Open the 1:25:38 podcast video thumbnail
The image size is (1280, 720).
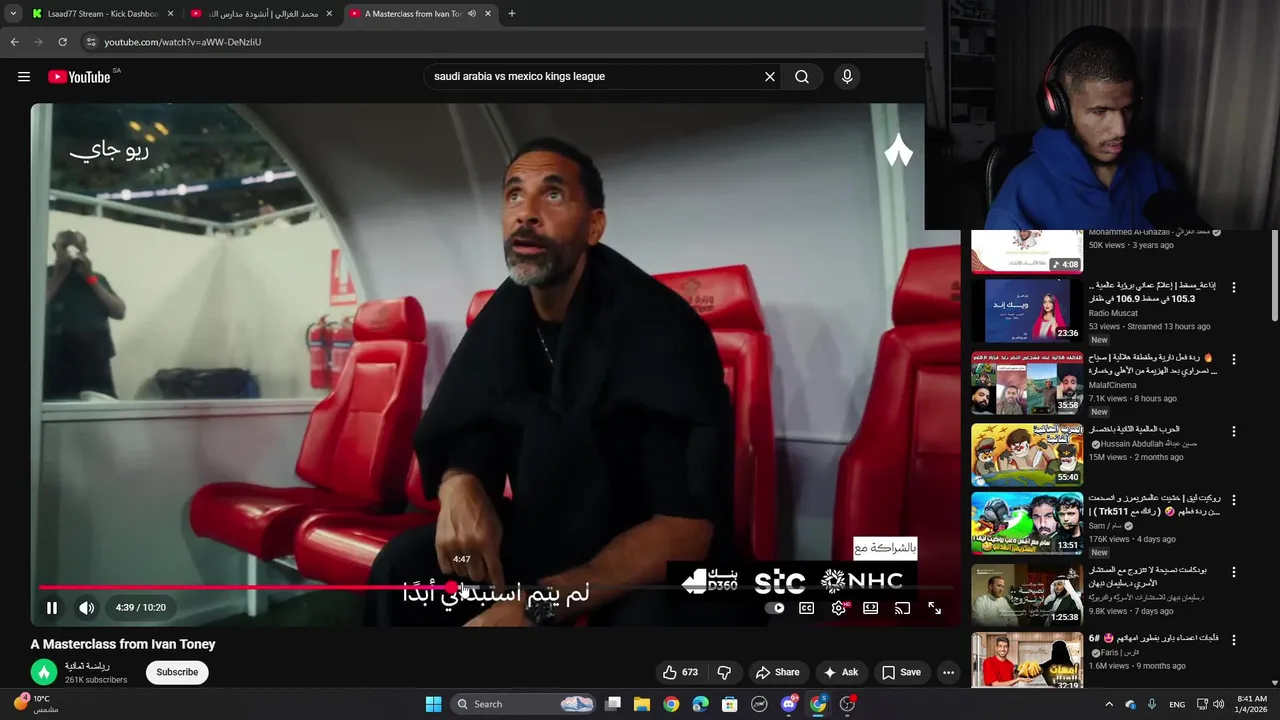click(1027, 595)
